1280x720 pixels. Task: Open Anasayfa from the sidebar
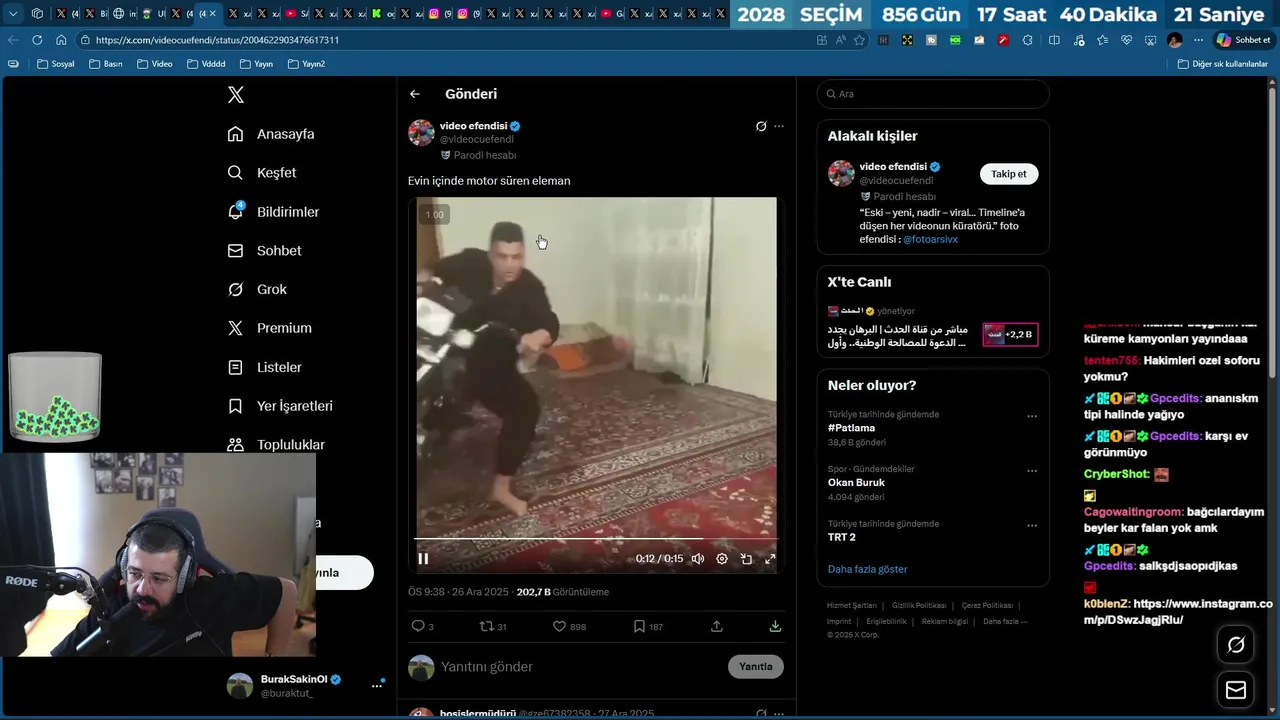[271, 134]
